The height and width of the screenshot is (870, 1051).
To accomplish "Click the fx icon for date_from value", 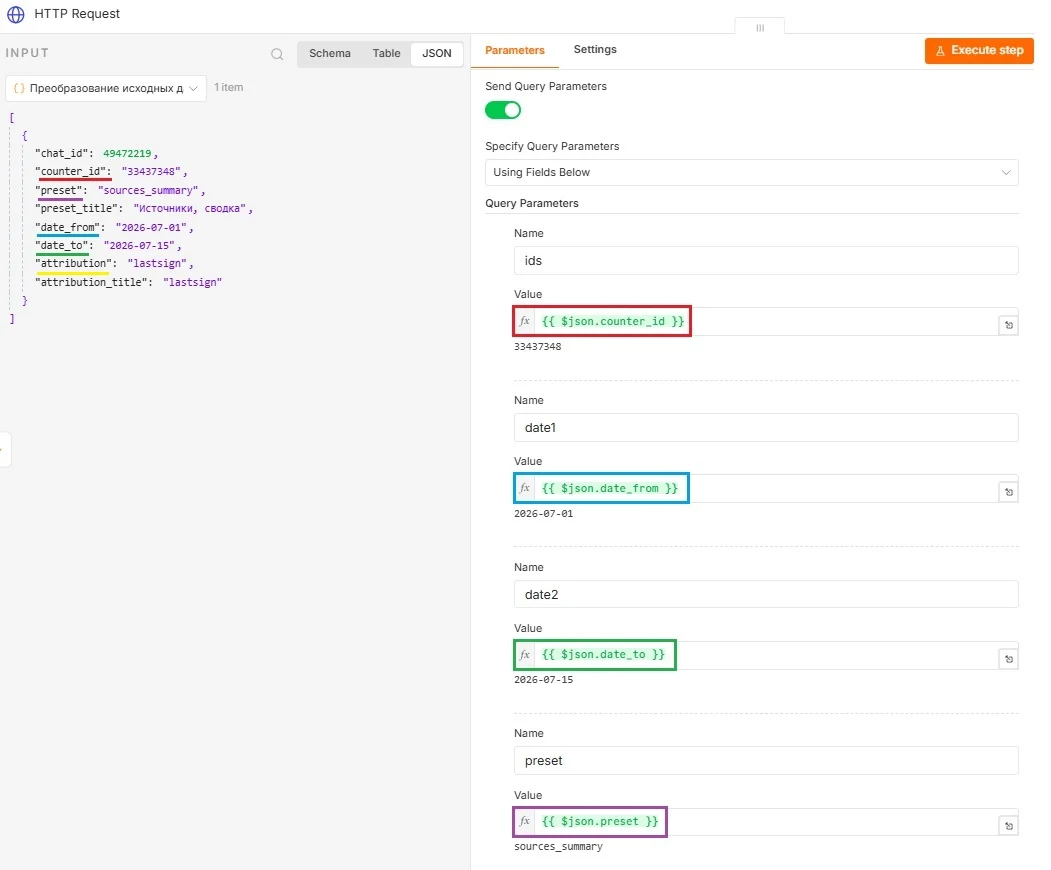I will 525,488.
